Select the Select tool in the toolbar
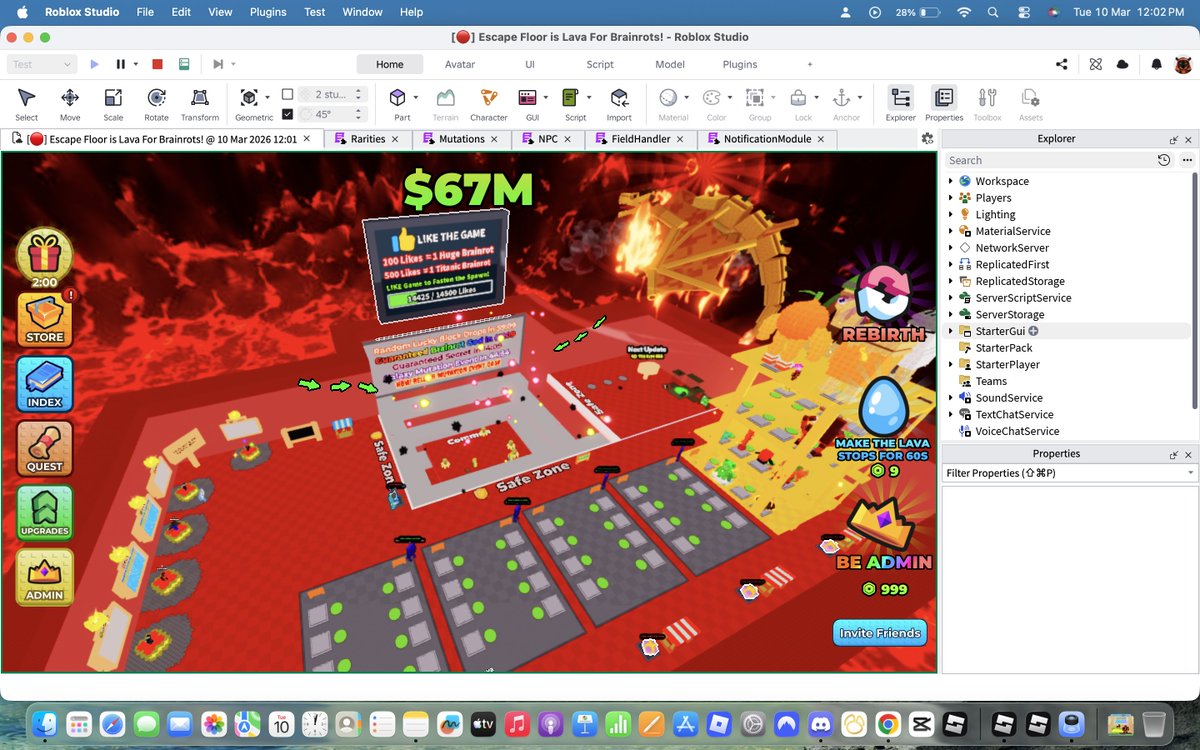Screen dimensions: 1200x750 point(27,103)
